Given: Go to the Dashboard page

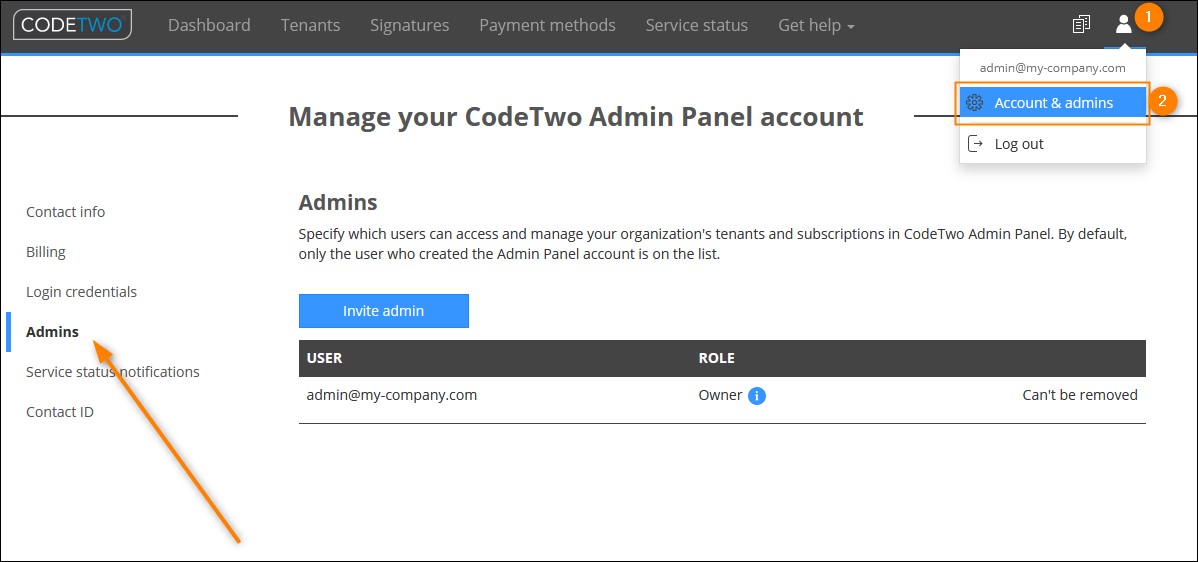Looking at the screenshot, I should click(209, 25).
